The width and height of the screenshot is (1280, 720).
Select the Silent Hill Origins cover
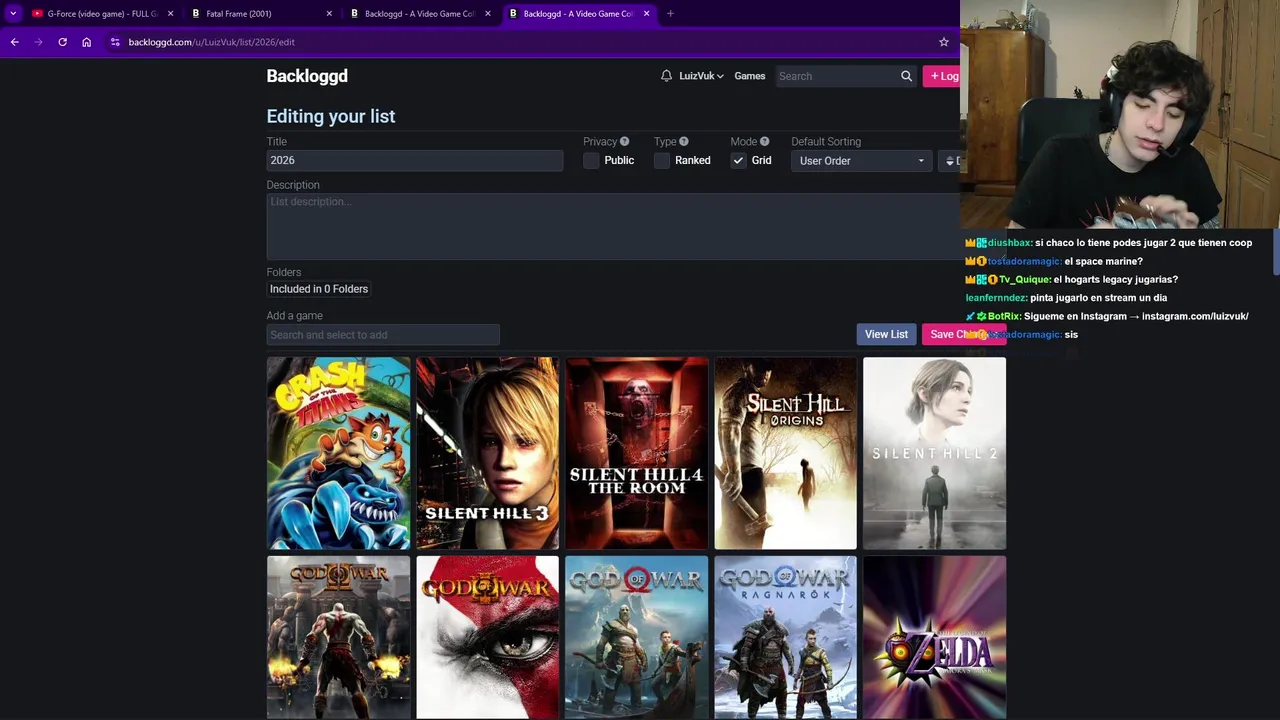[785, 453]
